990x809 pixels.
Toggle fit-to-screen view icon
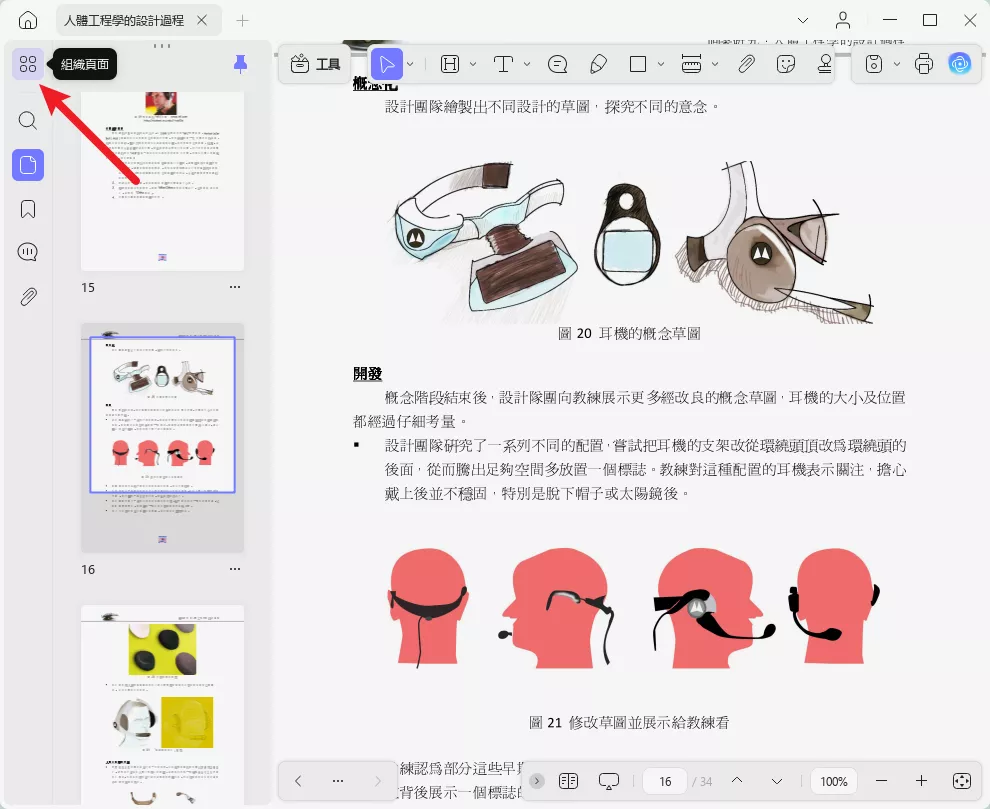(961, 781)
